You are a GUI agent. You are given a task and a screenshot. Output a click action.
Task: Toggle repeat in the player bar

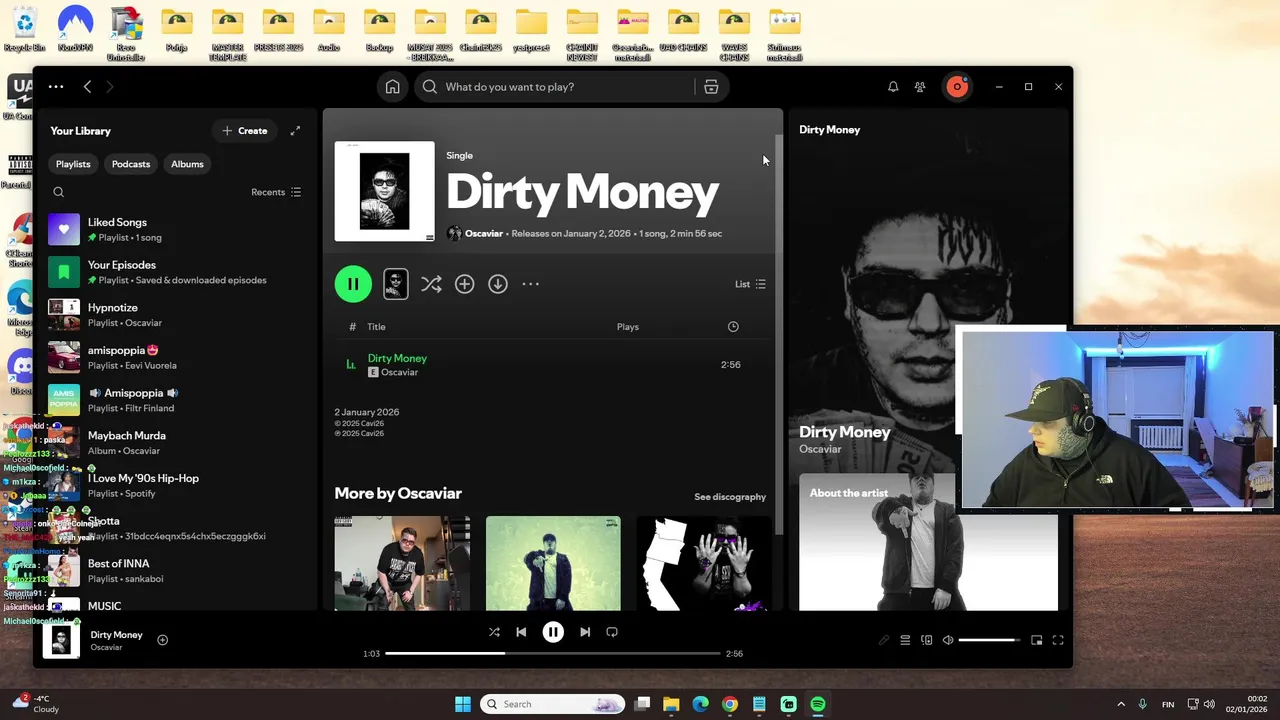[x=612, y=632]
